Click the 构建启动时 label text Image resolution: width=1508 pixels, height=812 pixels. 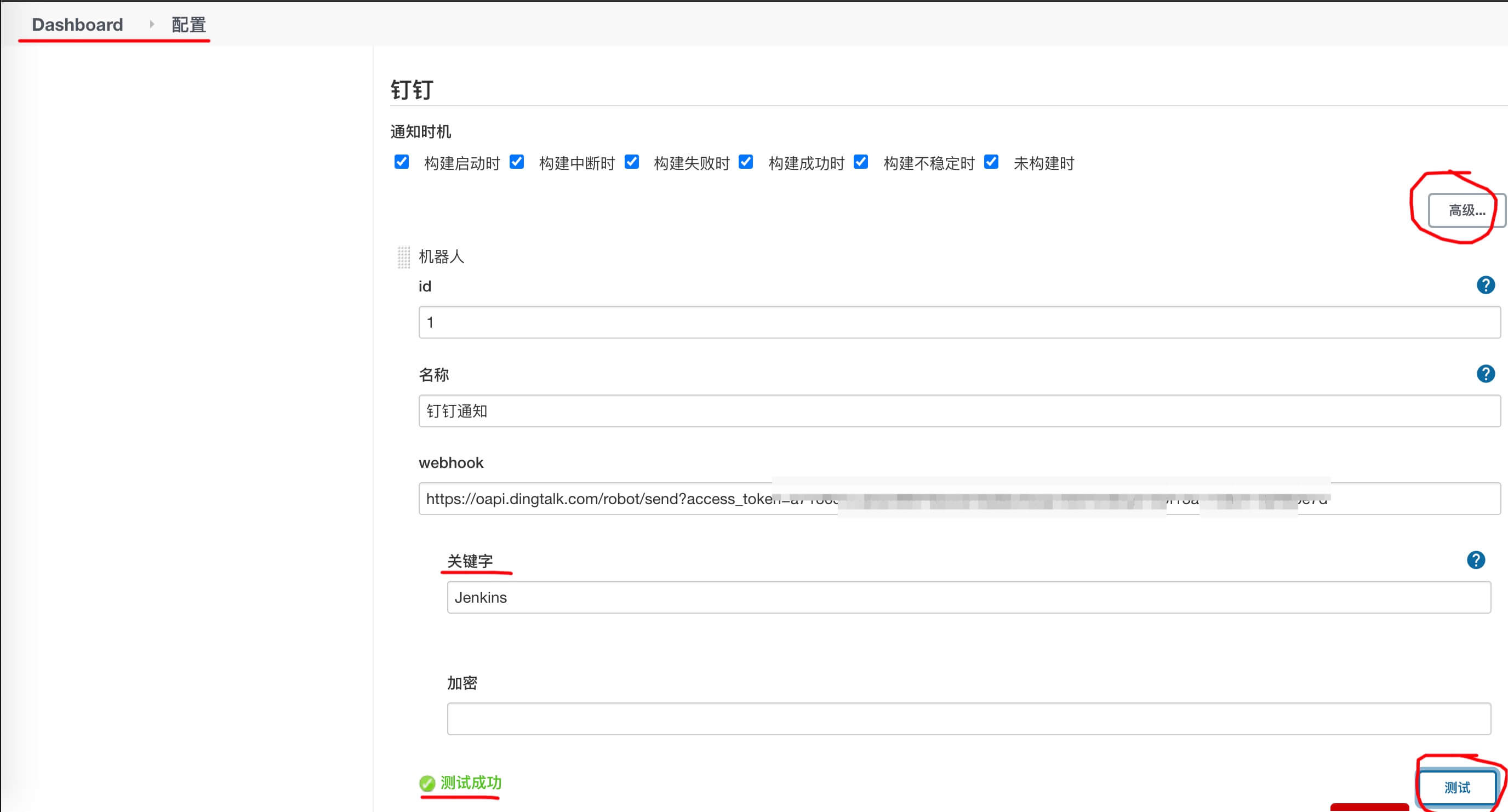pos(462,163)
